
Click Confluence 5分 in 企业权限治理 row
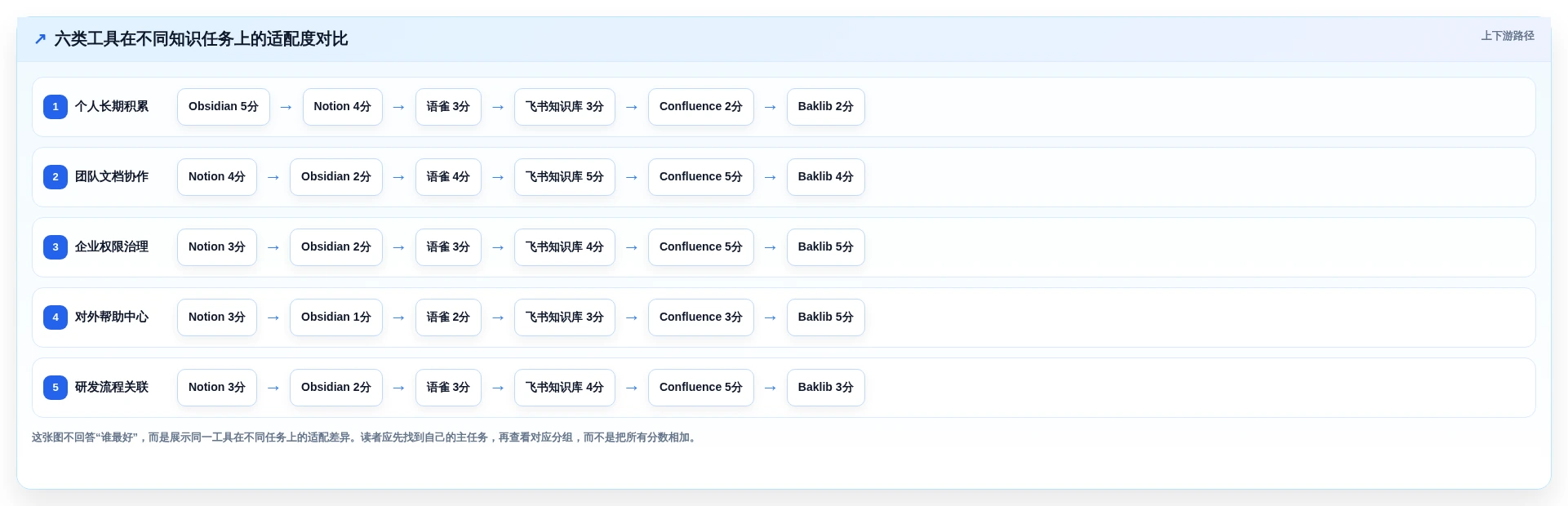tap(701, 247)
